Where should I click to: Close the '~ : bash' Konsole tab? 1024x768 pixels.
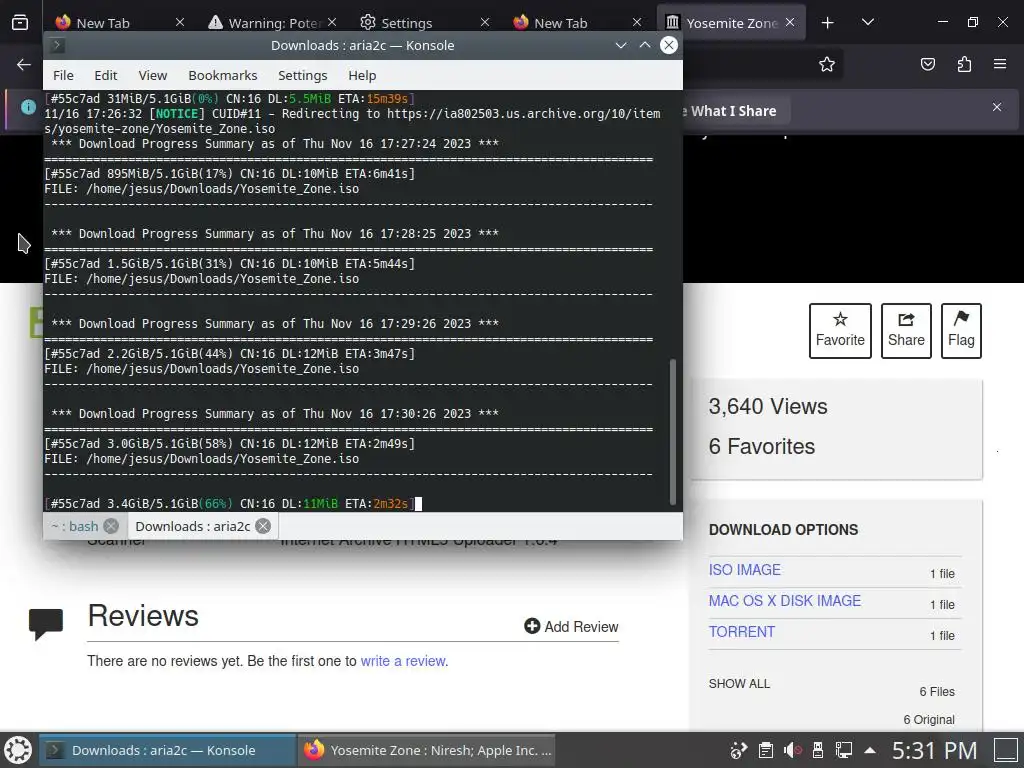(112, 526)
